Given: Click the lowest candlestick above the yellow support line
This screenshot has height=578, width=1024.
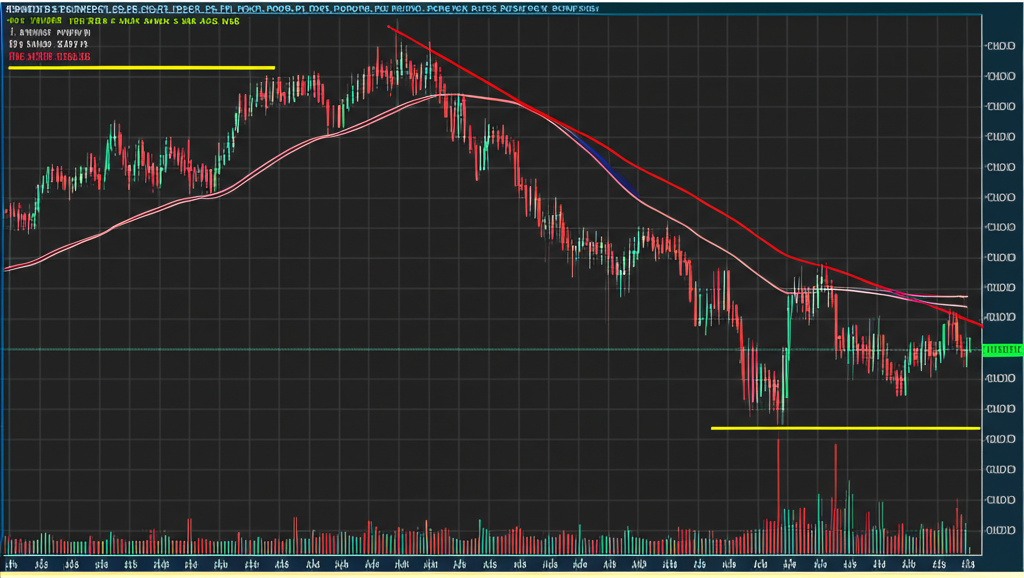Looking at the screenshot, I should click(779, 405).
